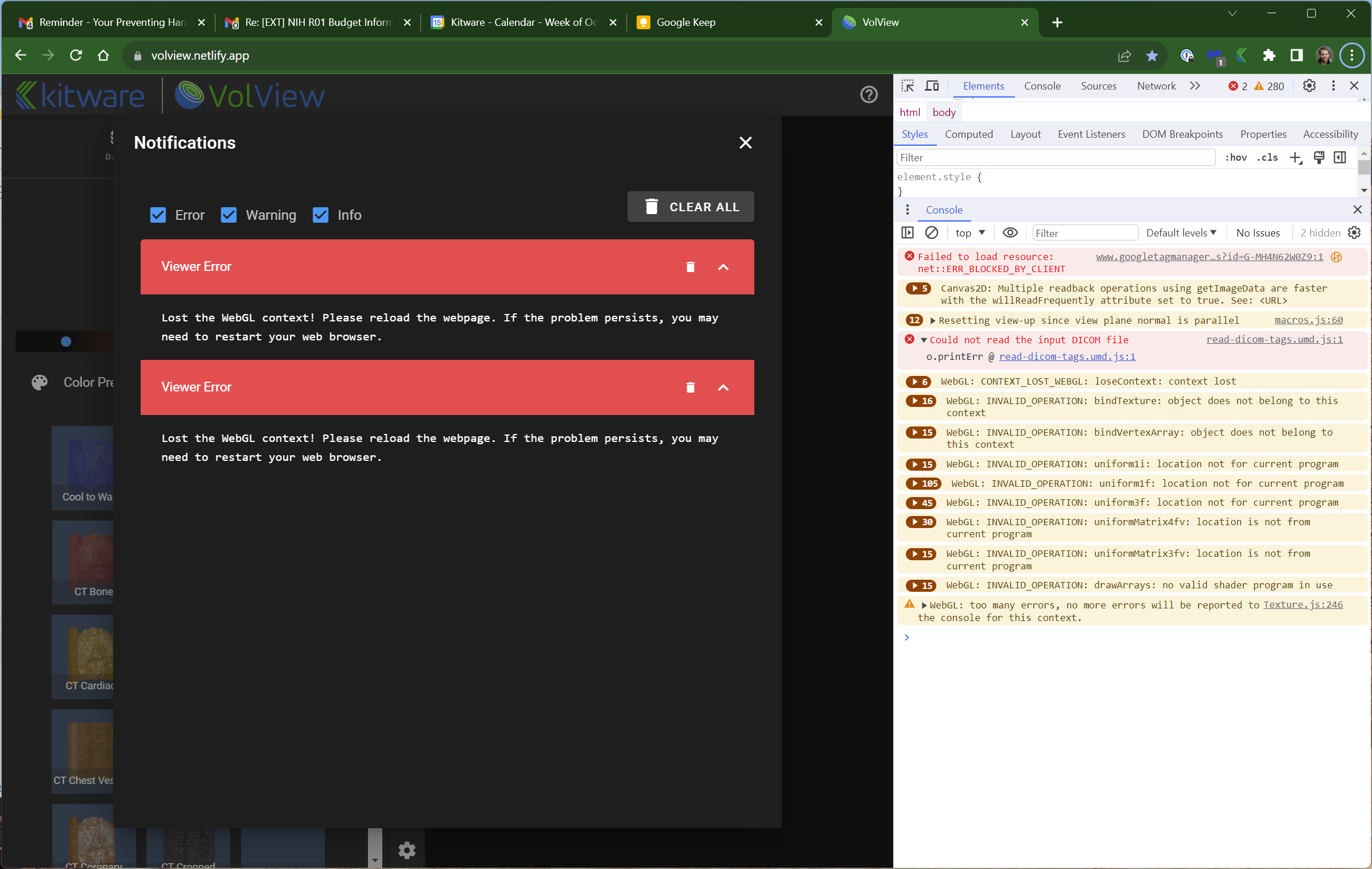Open the top frame context dropdown
The width and height of the screenshot is (1372, 869).
point(968,232)
